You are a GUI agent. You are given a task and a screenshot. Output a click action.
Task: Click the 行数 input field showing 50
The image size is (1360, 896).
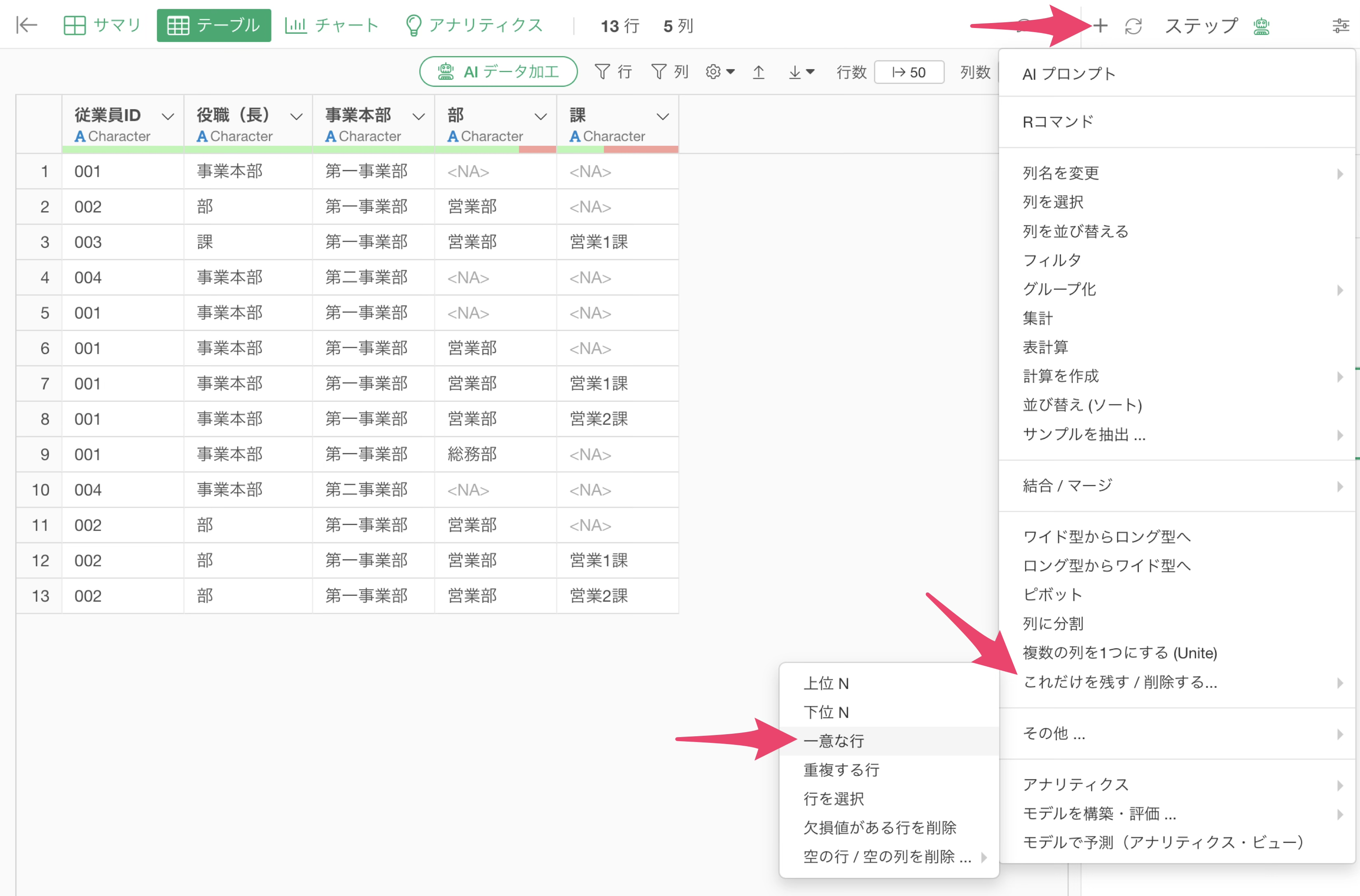point(909,72)
